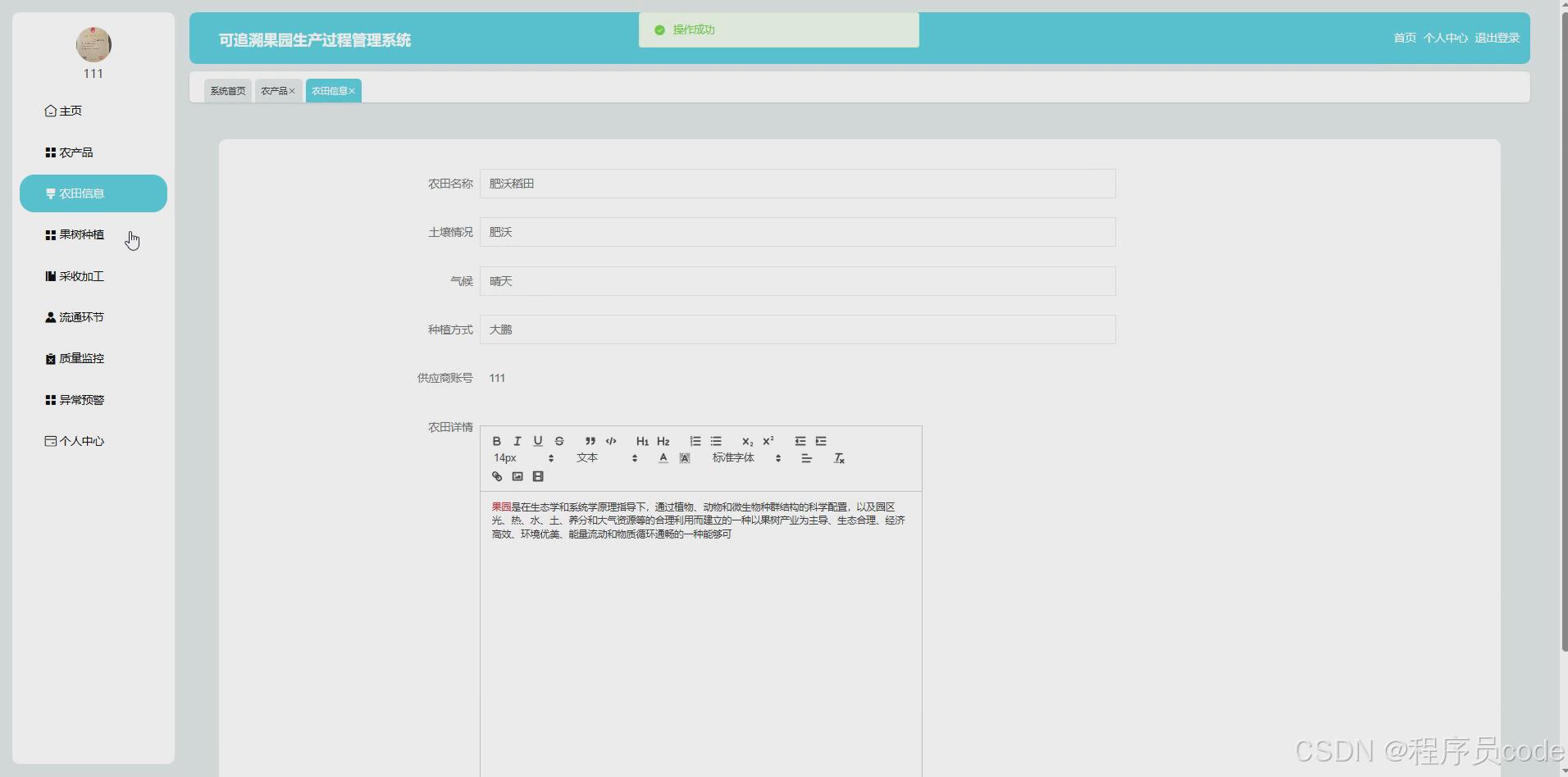This screenshot has height=777, width=1568.
Task: Click the 土壤情况 input field
Action: click(797, 232)
